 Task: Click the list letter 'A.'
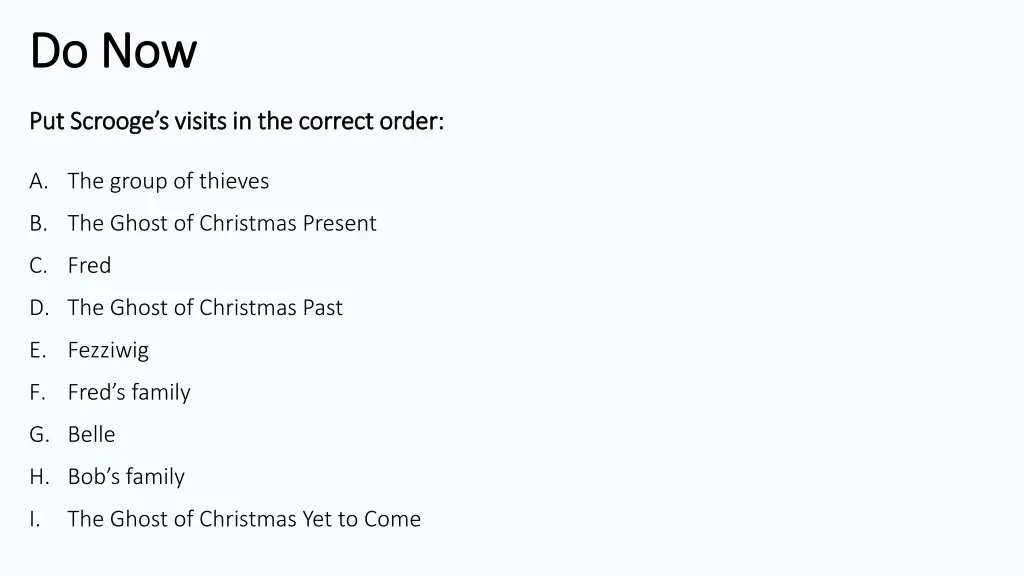[x=39, y=182]
